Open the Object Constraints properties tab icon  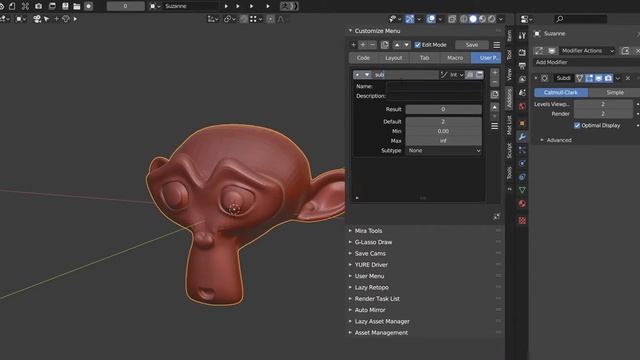point(522,177)
